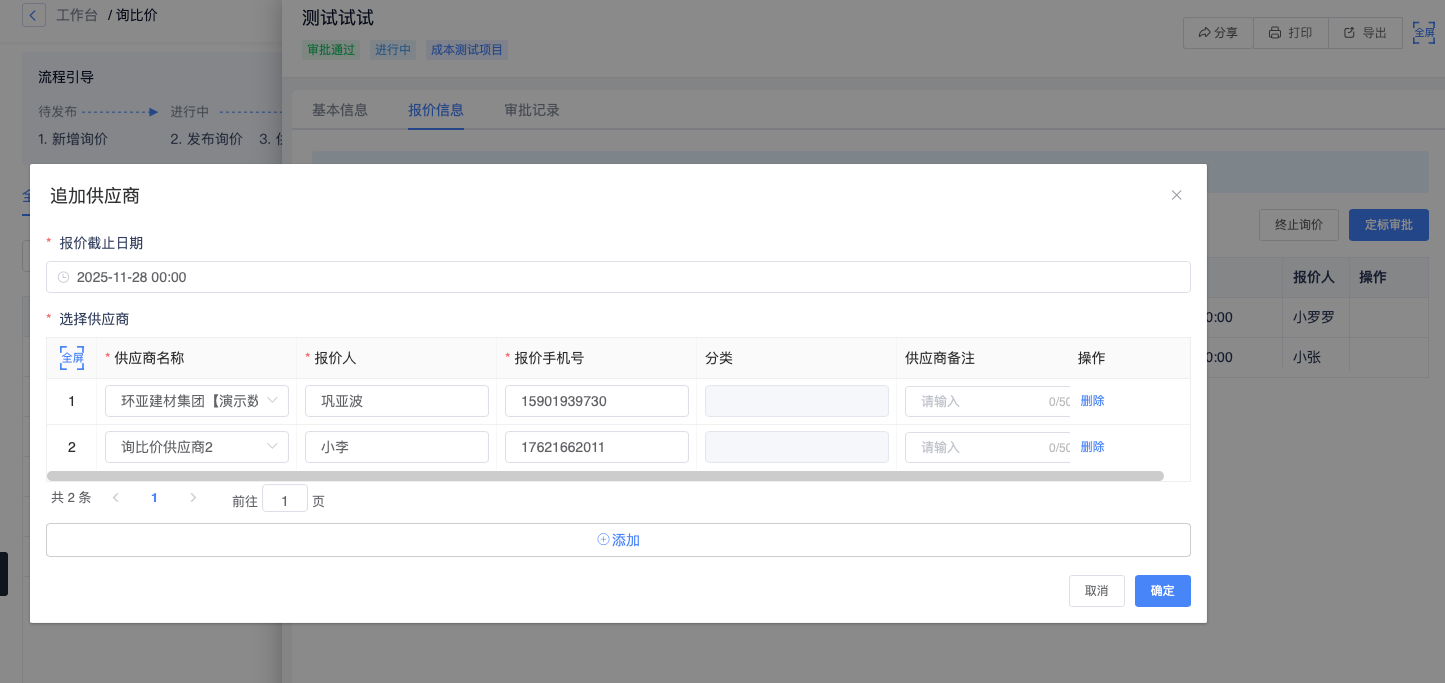Click the 导出 export button
This screenshot has height=683, width=1445.
click(1364, 33)
